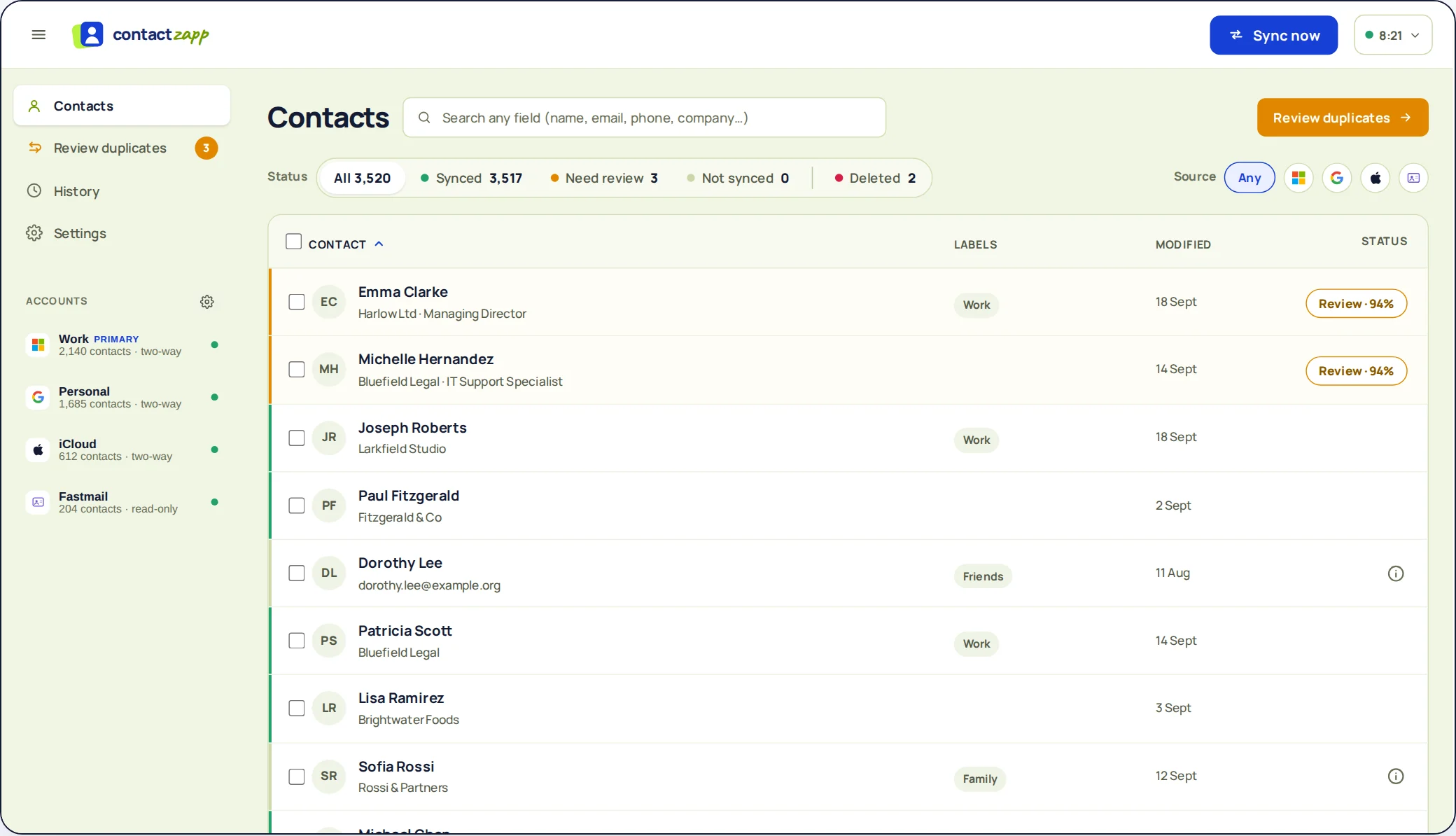Filter source by Microsoft icon

pyautogui.click(x=1298, y=178)
